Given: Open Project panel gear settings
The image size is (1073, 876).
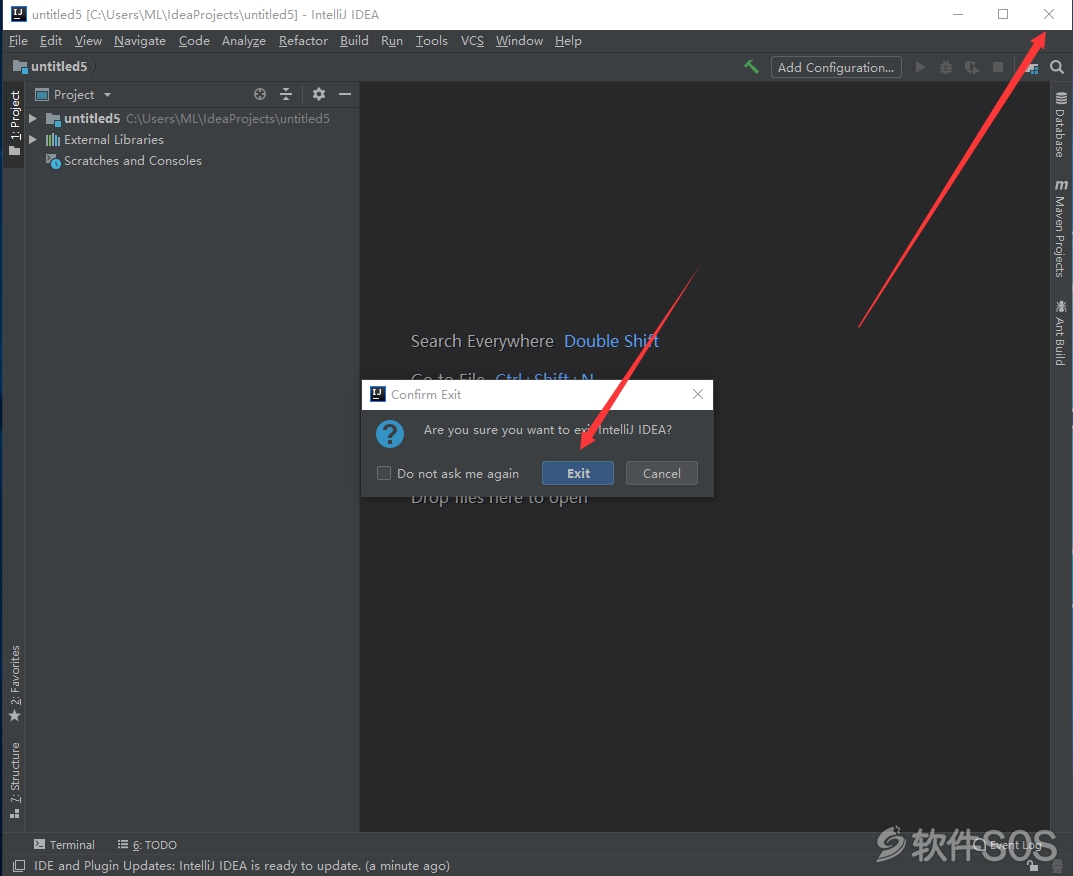Looking at the screenshot, I should pos(319,94).
